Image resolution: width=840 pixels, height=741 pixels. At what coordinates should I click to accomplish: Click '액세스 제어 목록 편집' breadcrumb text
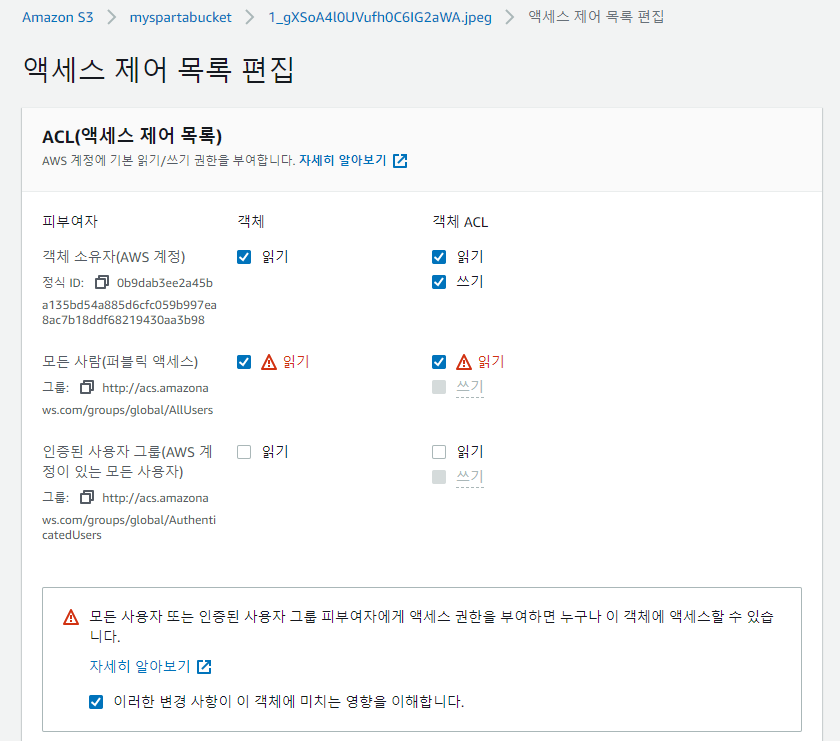coord(596,17)
